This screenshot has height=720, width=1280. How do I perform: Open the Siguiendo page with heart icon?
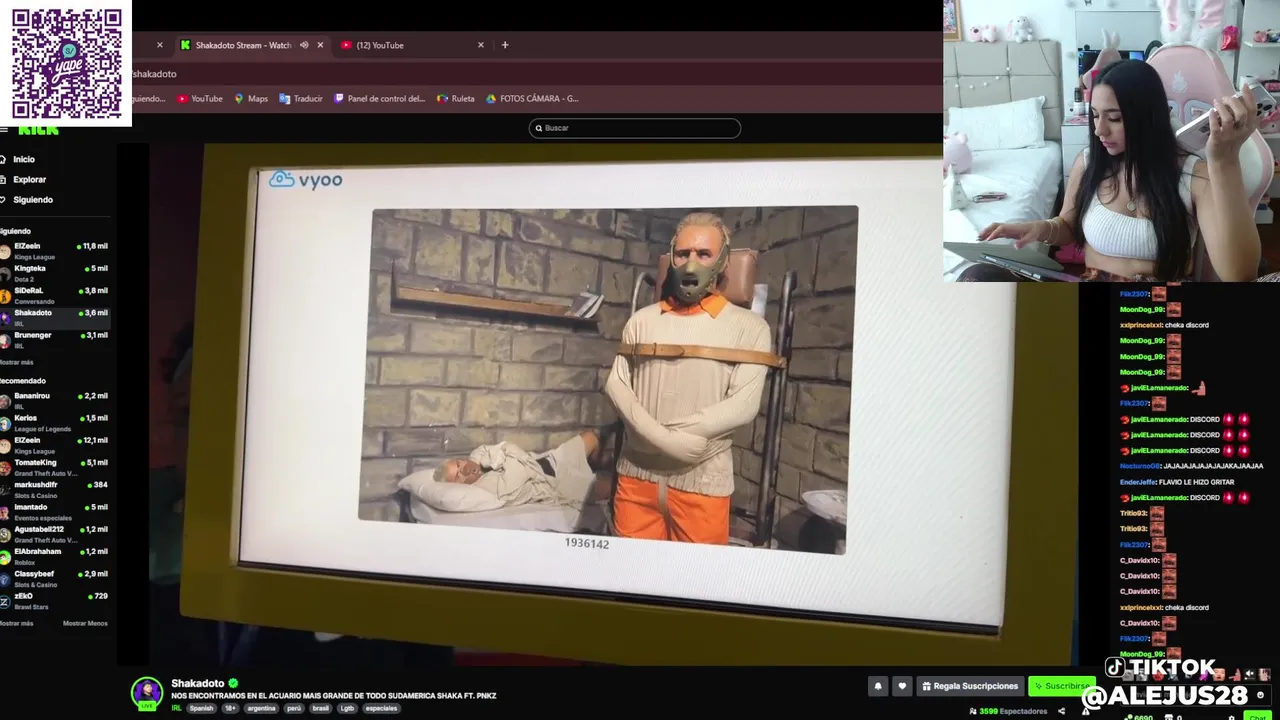[x=28, y=199]
